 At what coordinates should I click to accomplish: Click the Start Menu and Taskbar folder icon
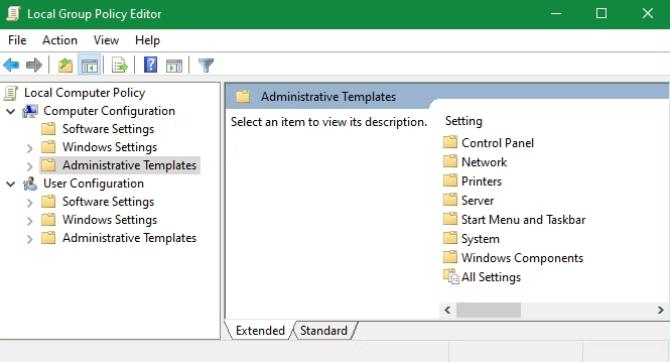click(450, 219)
